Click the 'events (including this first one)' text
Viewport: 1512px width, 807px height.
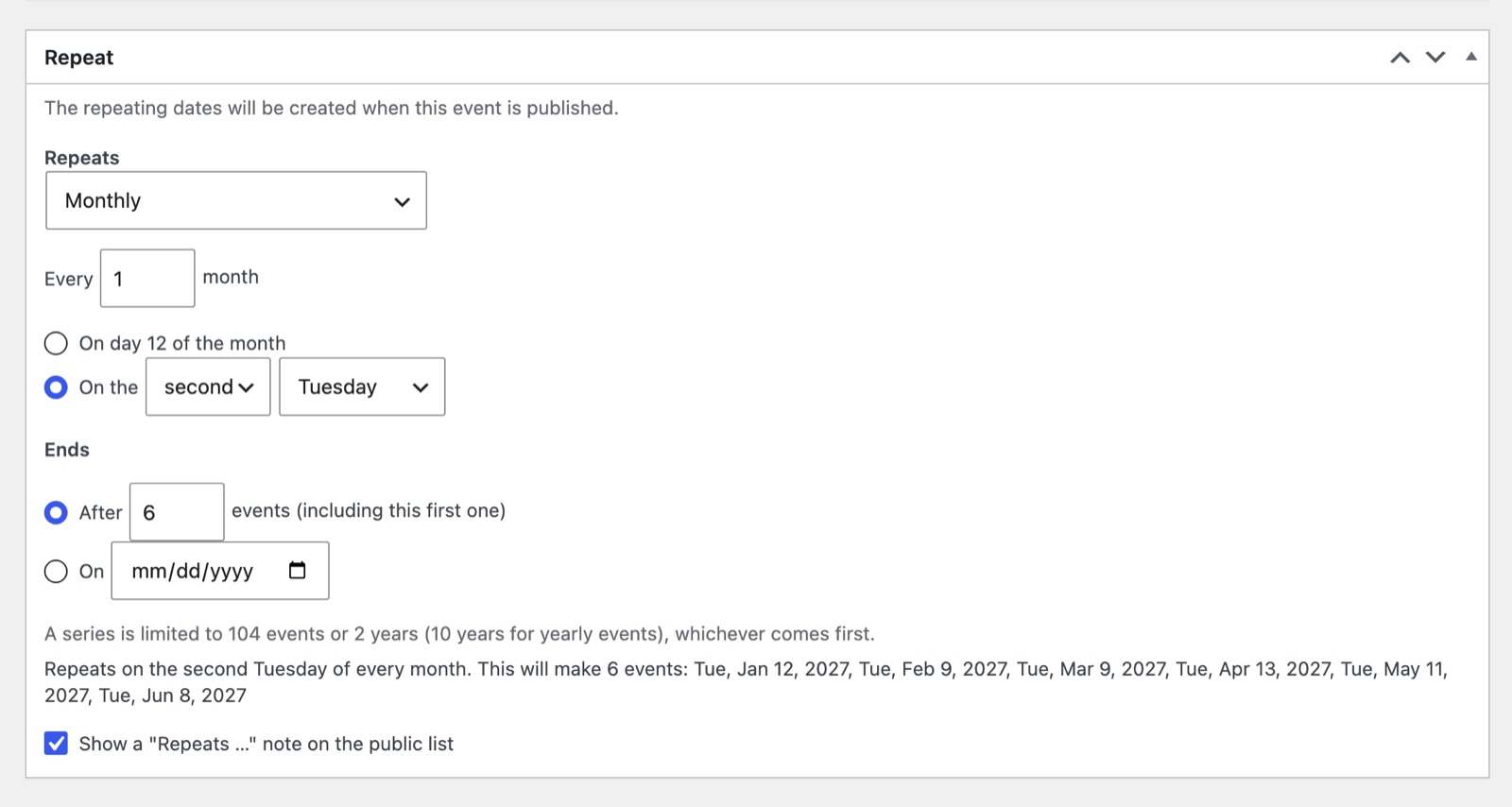(369, 510)
